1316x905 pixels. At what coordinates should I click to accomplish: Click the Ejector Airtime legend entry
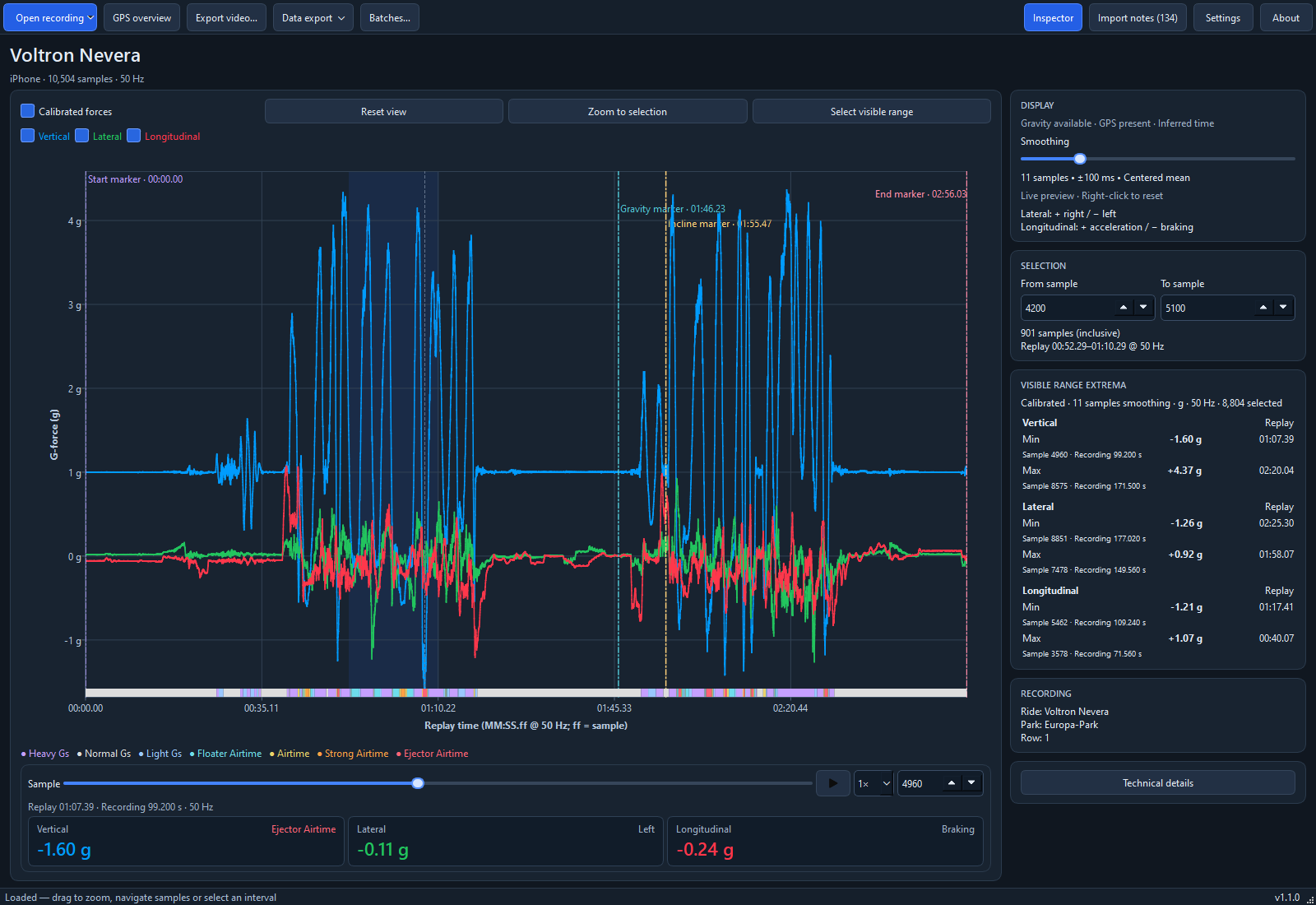point(432,754)
